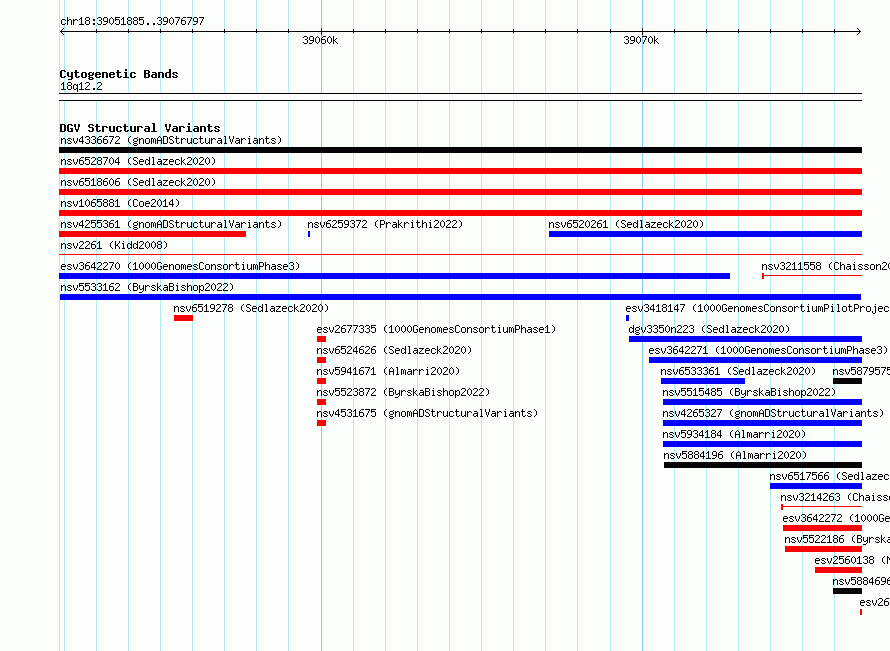Click the right arrow end of ruler
The width and height of the screenshot is (890, 651).
pos(859,32)
